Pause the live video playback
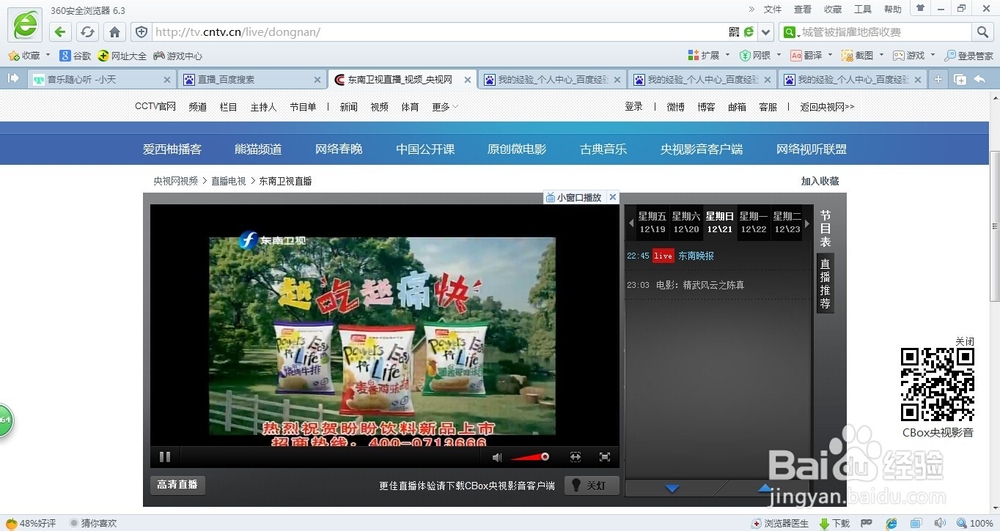Screen dimensions: 1000x531 pyautogui.click(x=165, y=456)
